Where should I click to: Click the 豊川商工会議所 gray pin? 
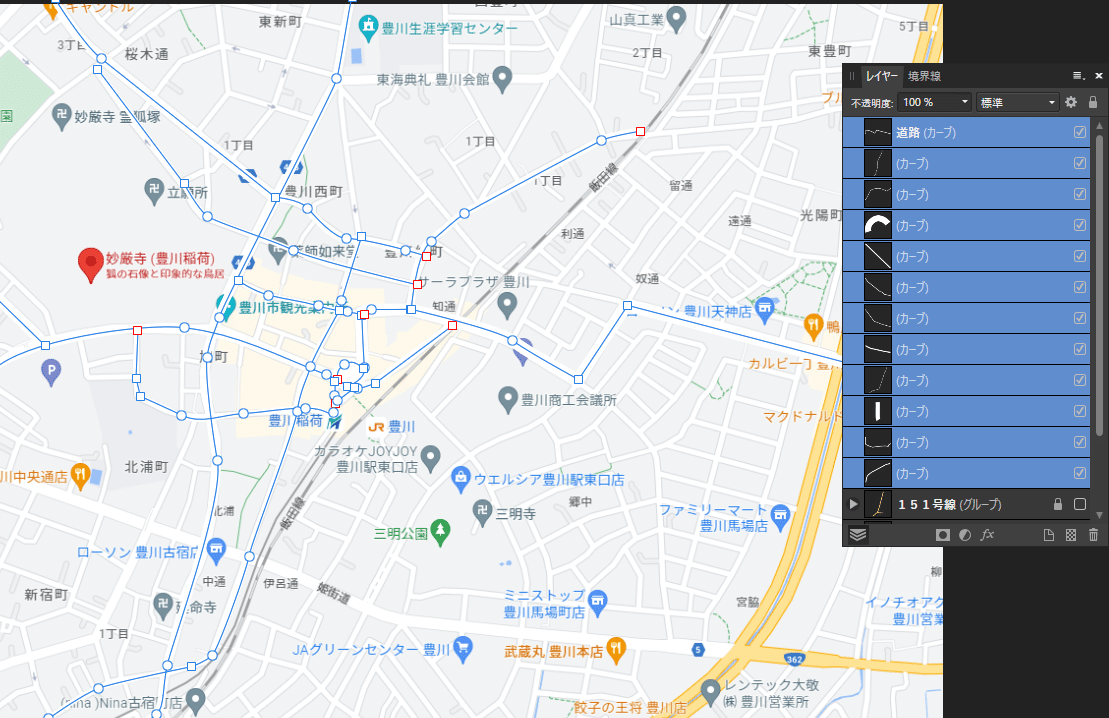pyautogui.click(x=508, y=400)
